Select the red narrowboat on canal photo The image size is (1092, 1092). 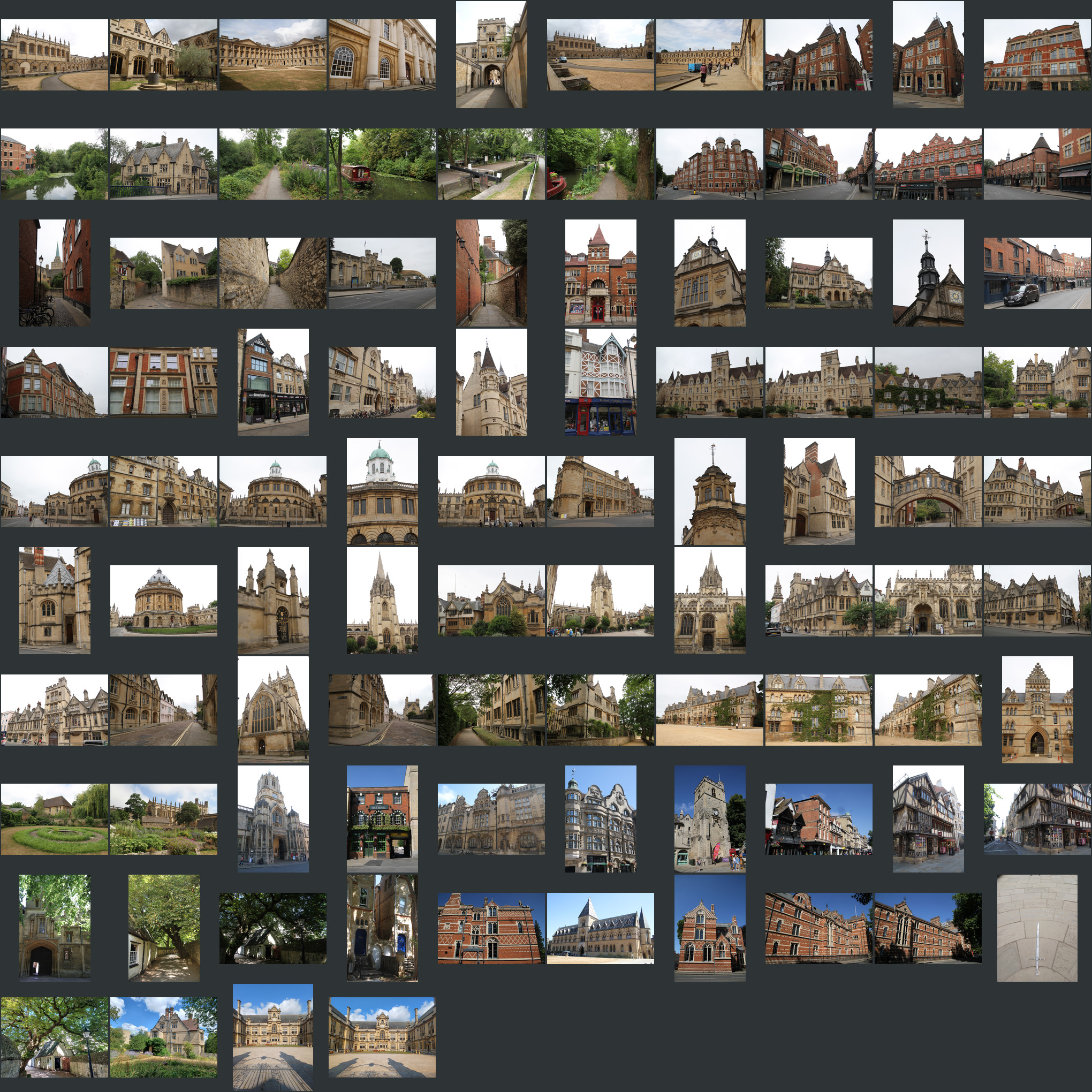click(x=382, y=163)
